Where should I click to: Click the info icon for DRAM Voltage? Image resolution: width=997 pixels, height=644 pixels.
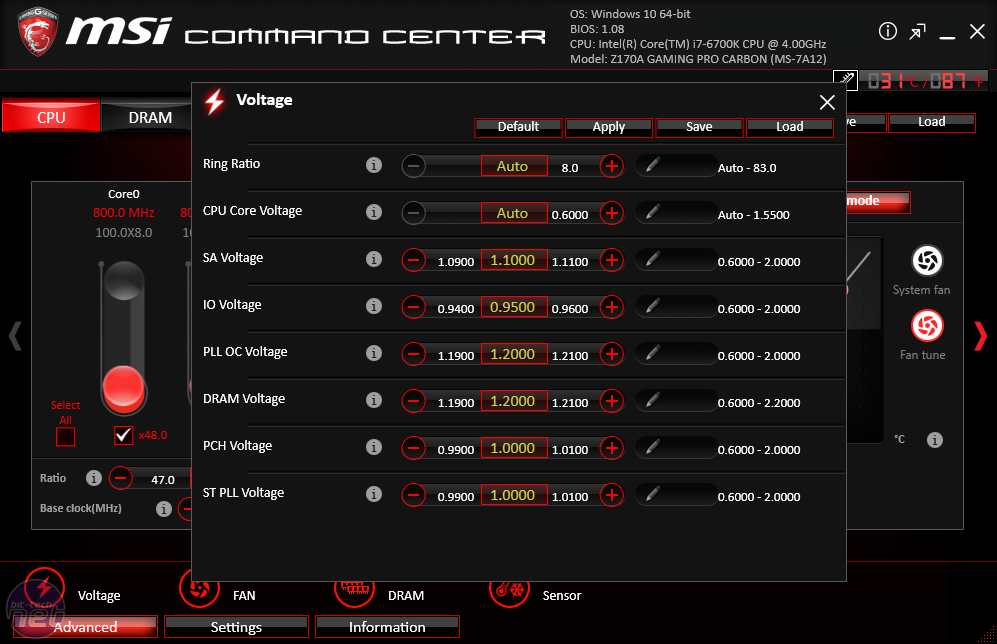click(x=374, y=401)
